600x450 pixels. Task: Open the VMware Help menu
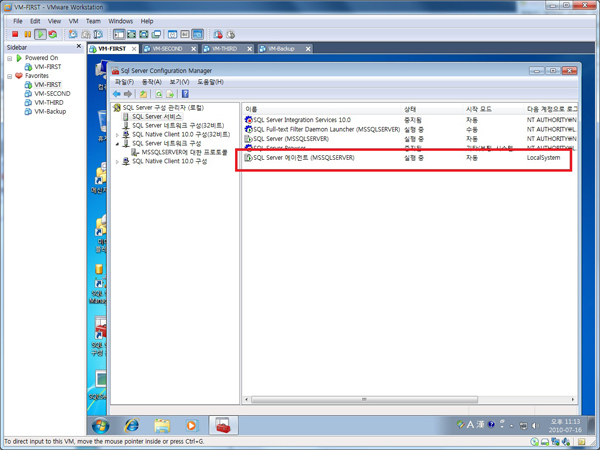click(x=147, y=21)
